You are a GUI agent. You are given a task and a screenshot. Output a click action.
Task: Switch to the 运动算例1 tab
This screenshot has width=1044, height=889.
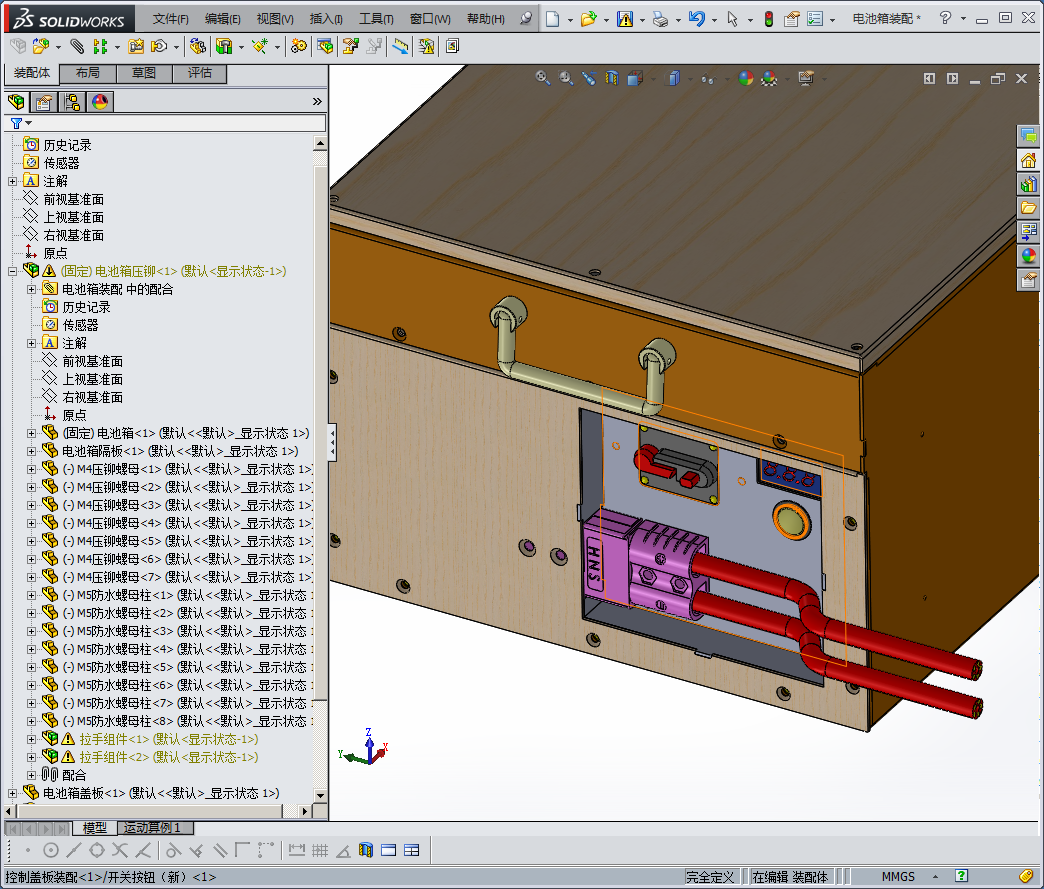156,828
